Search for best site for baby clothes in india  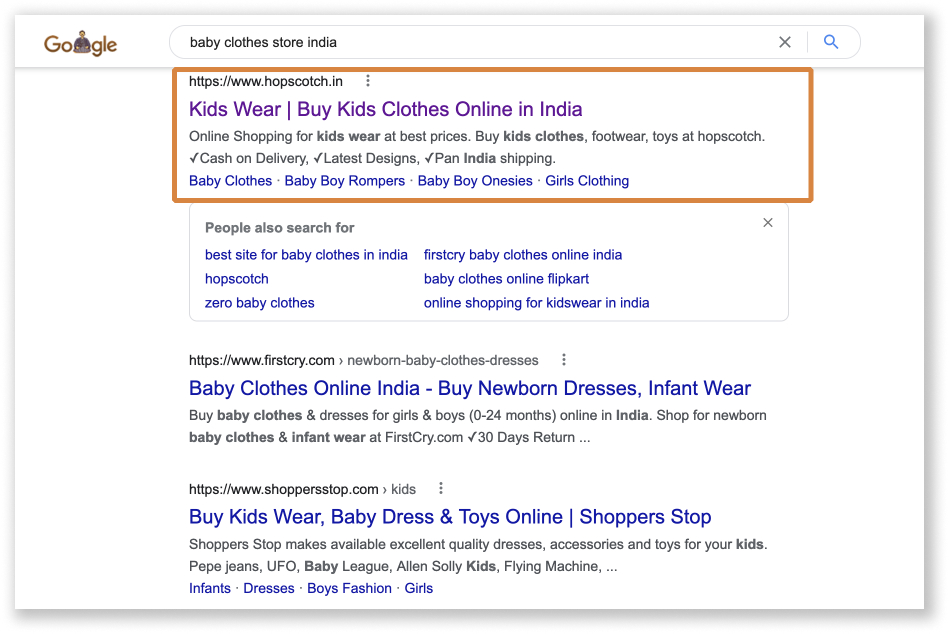[x=306, y=255]
